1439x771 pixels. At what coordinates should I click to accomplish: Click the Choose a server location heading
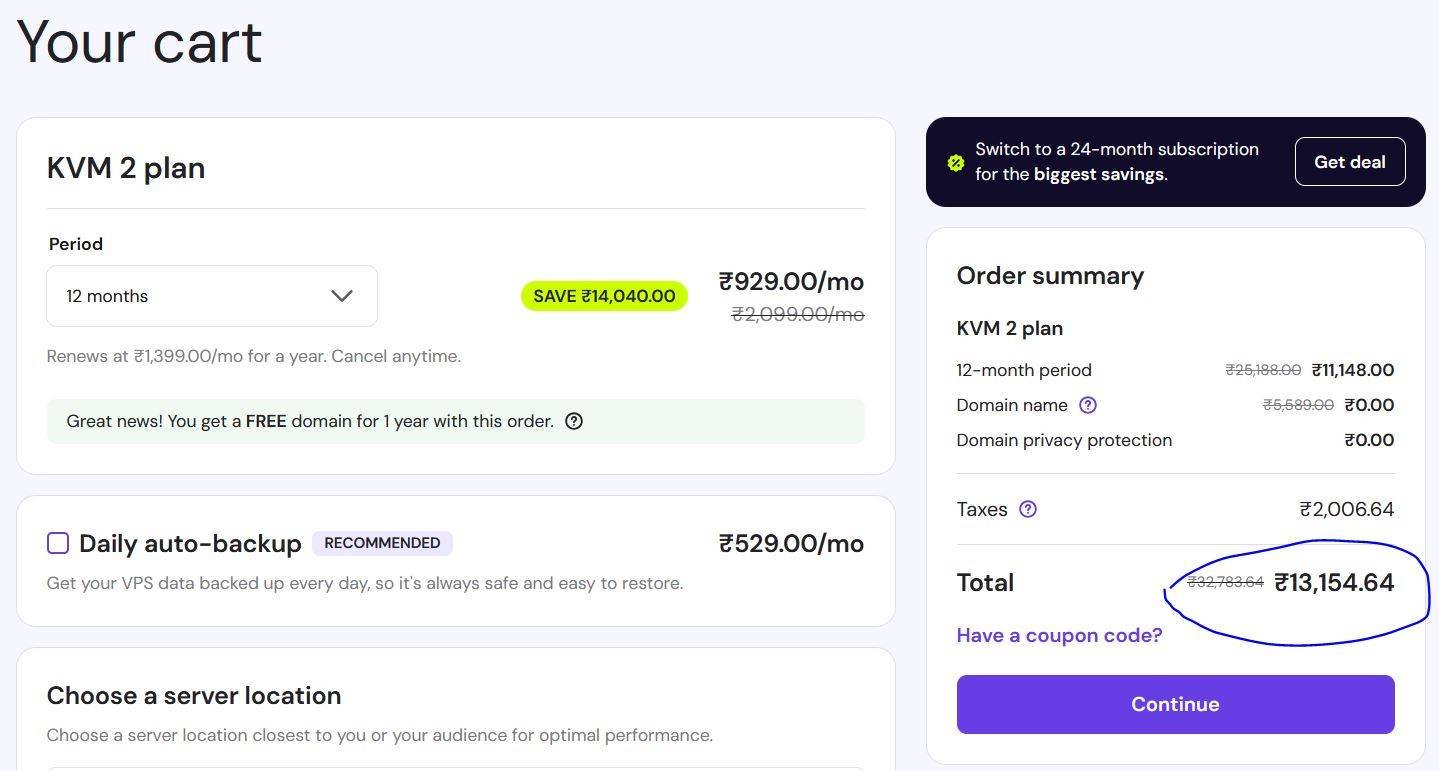click(194, 695)
